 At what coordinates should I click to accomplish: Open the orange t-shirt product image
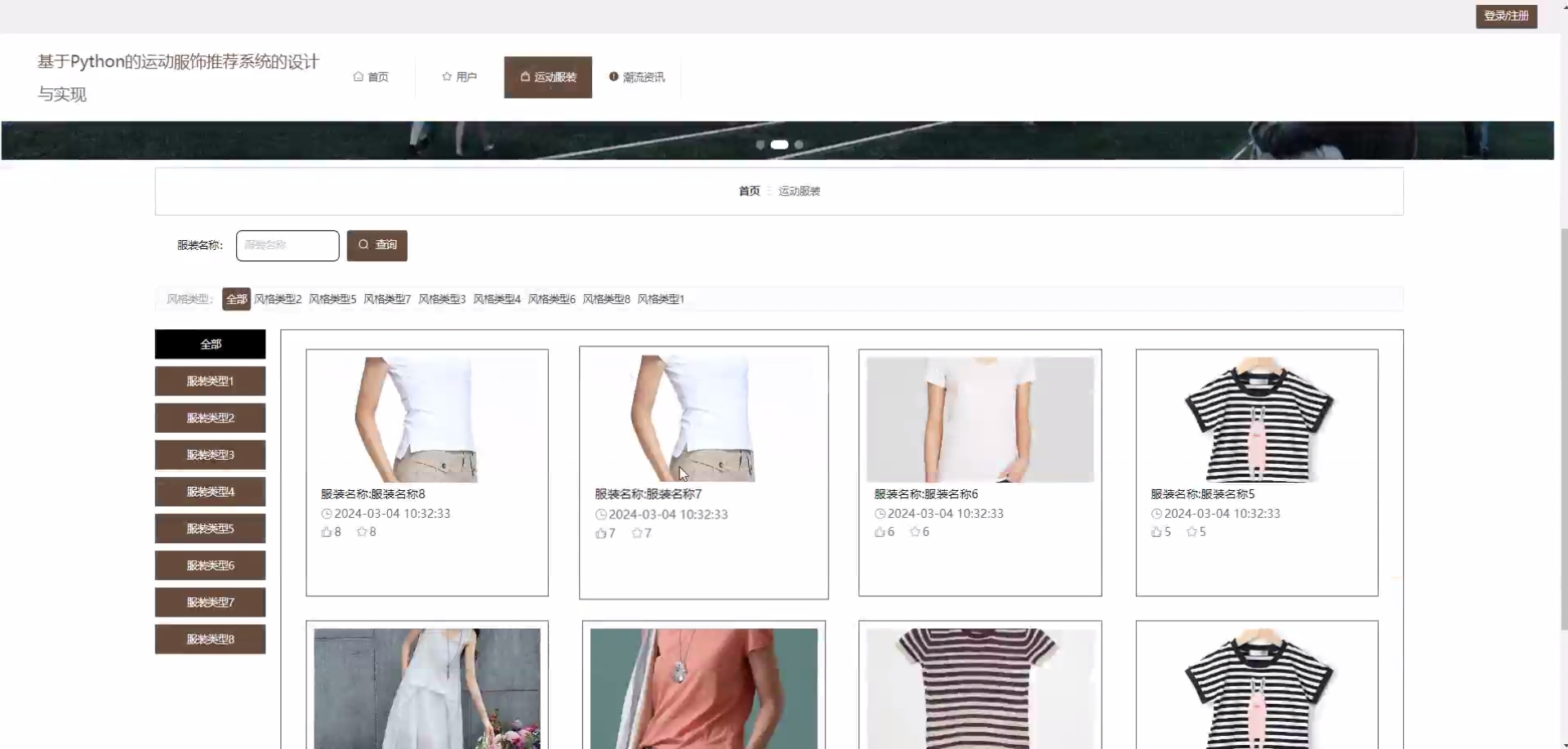[703, 689]
